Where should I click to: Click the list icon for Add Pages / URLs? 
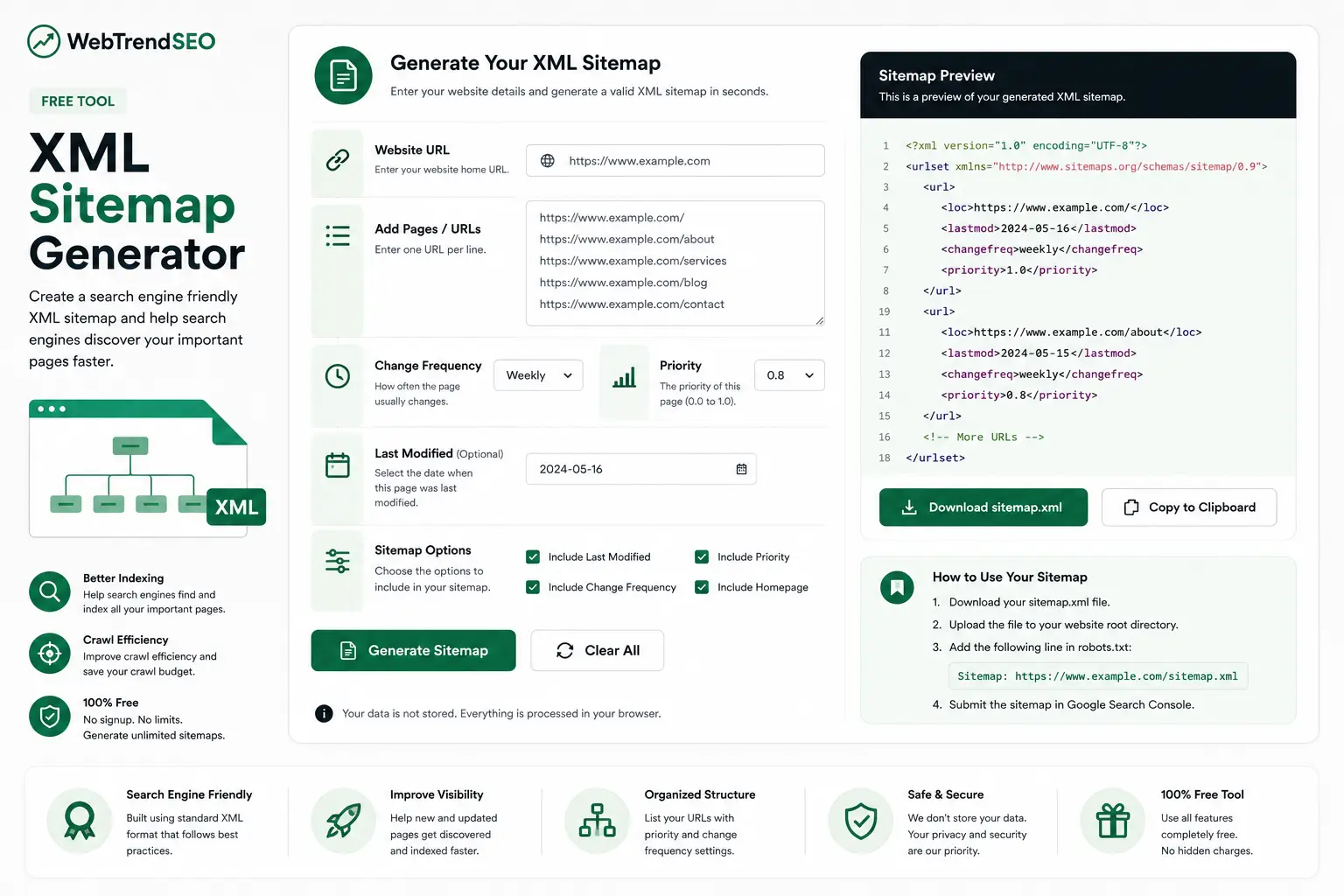pos(338,235)
